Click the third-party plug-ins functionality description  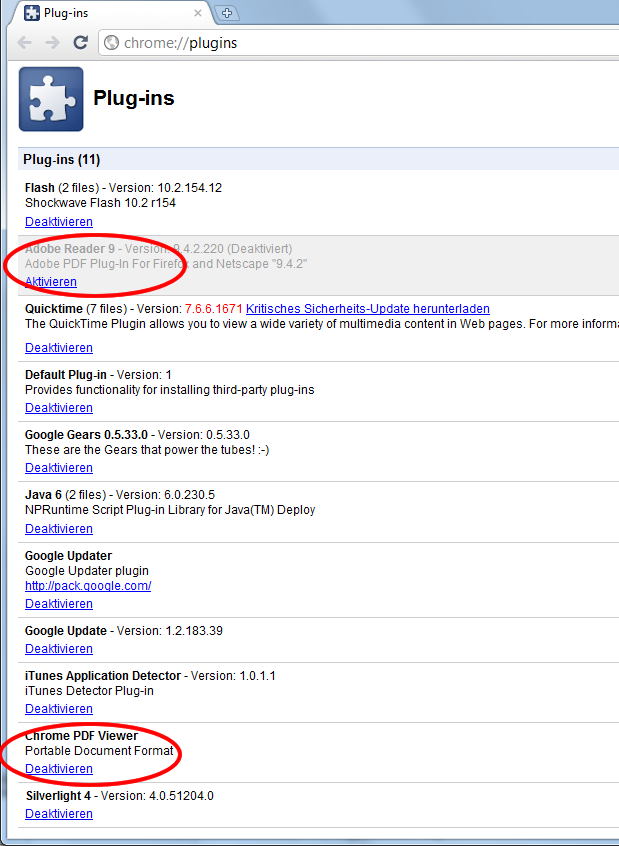[169, 390]
